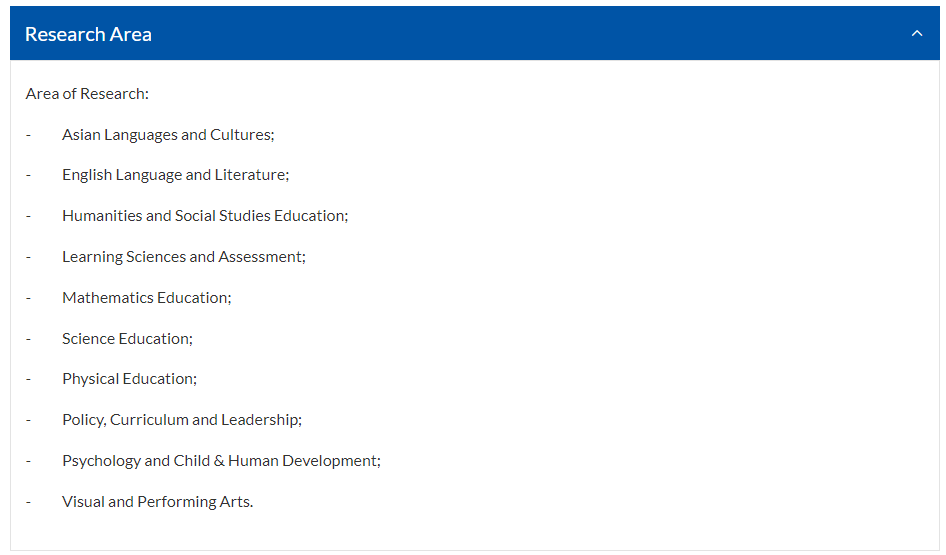Click the dash before English Language

pos(28,176)
